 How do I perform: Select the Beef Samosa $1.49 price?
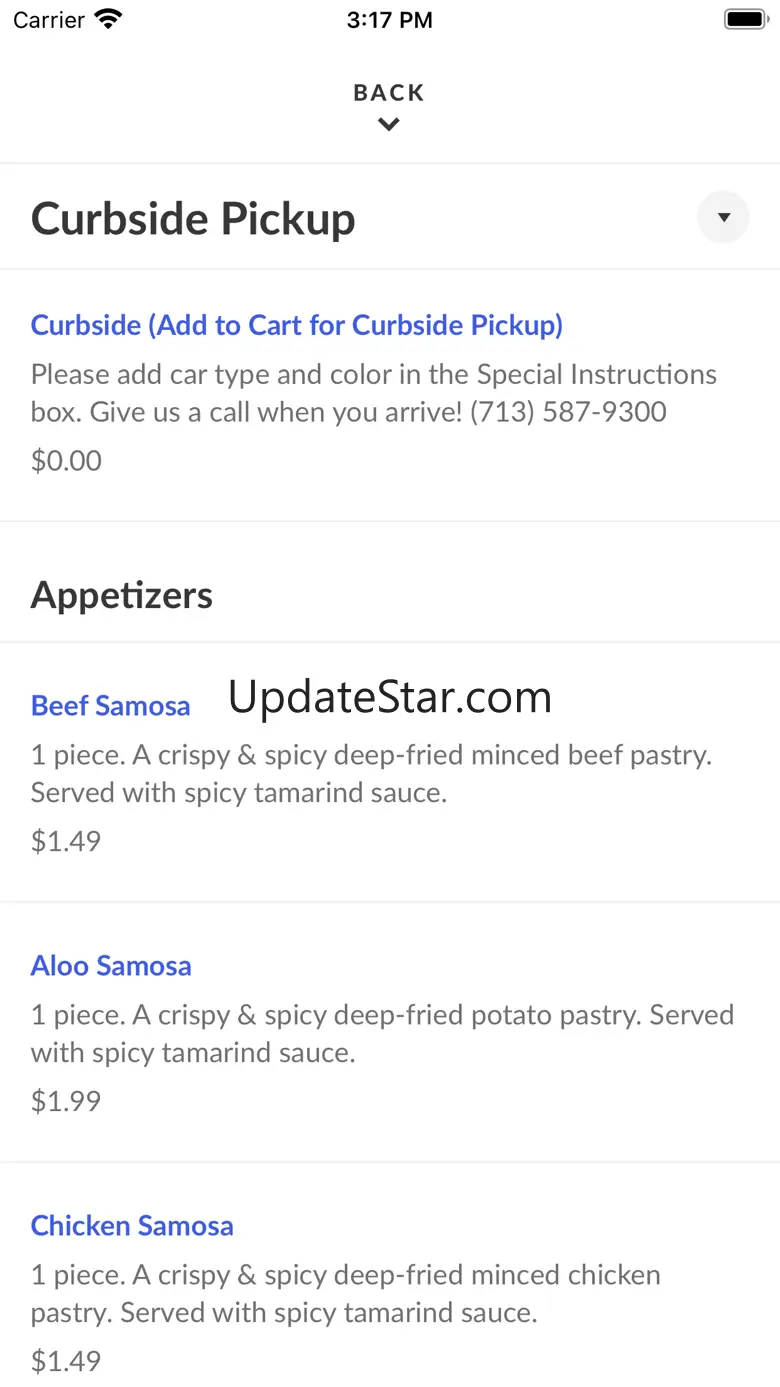[66, 841]
